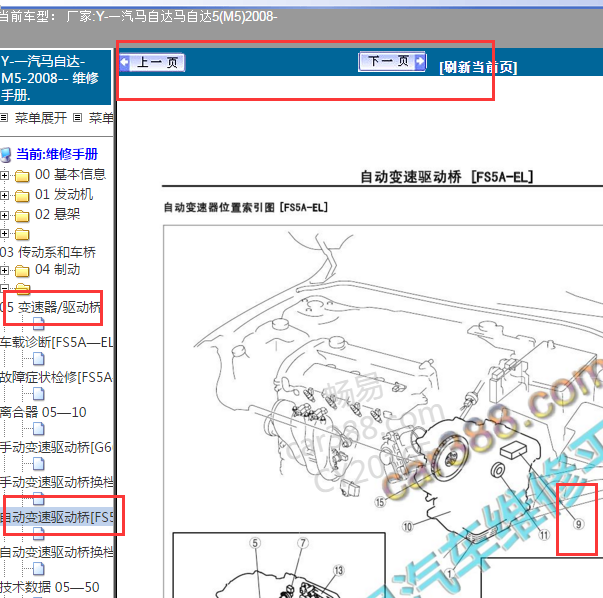Click callout number 13 in diagram
603x598 pixels.
338,570
